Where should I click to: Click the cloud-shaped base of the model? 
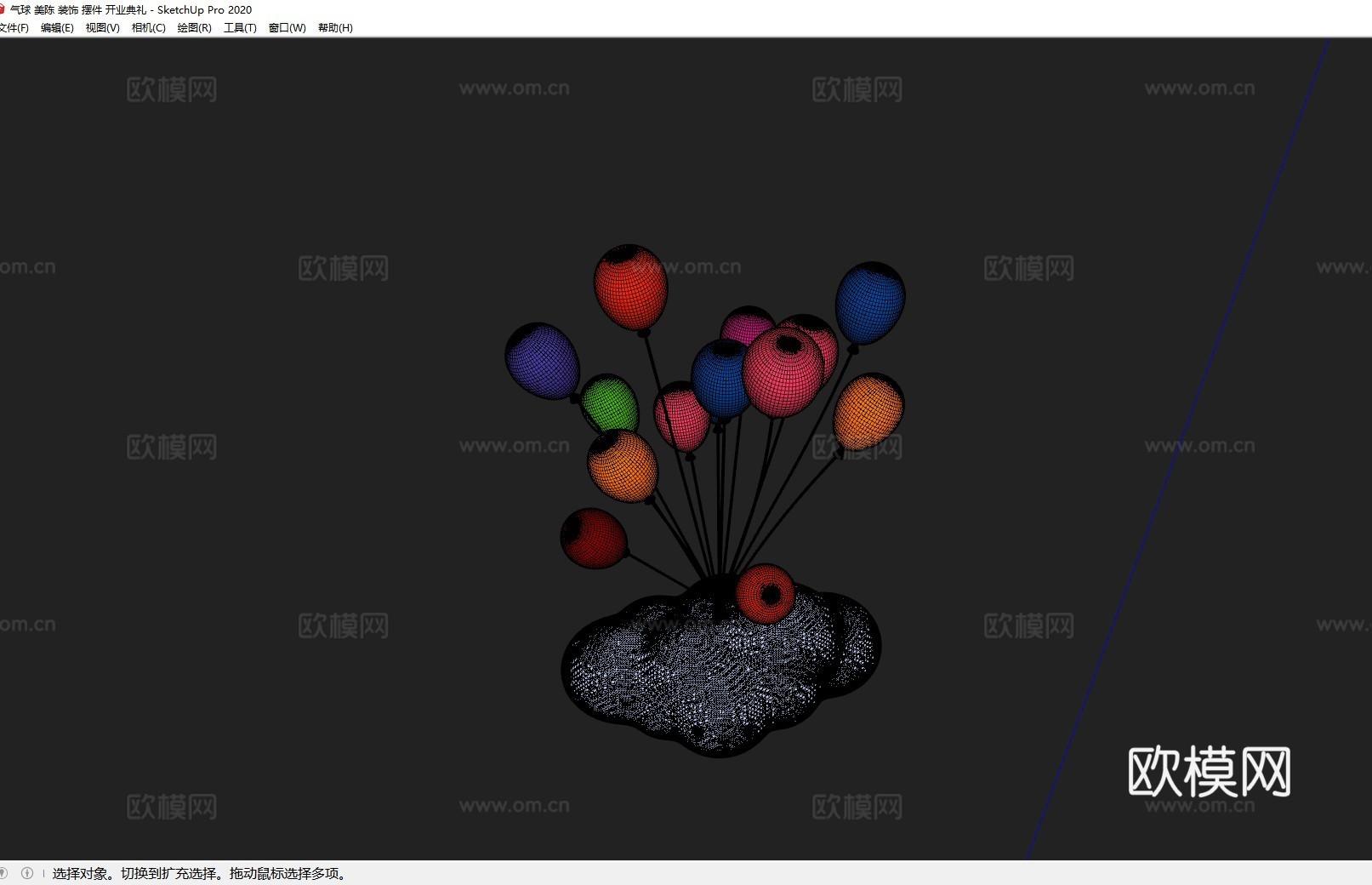point(720,674)
